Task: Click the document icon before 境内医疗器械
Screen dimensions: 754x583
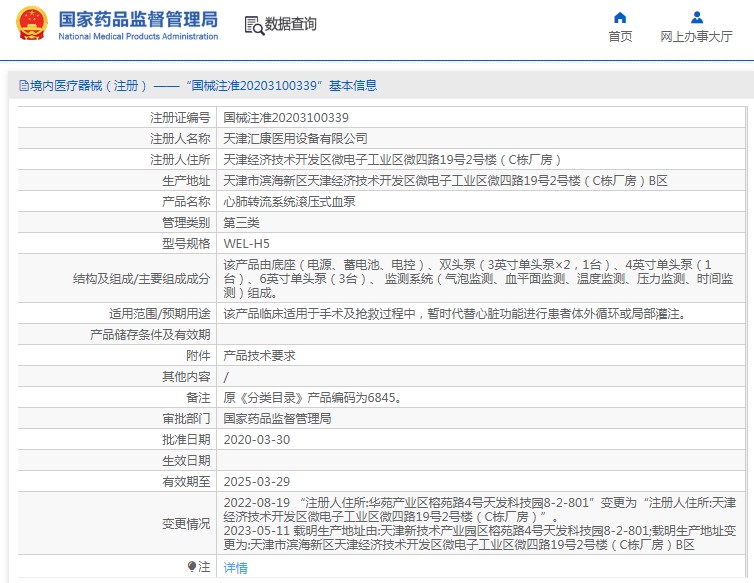Action: point(24,86)
